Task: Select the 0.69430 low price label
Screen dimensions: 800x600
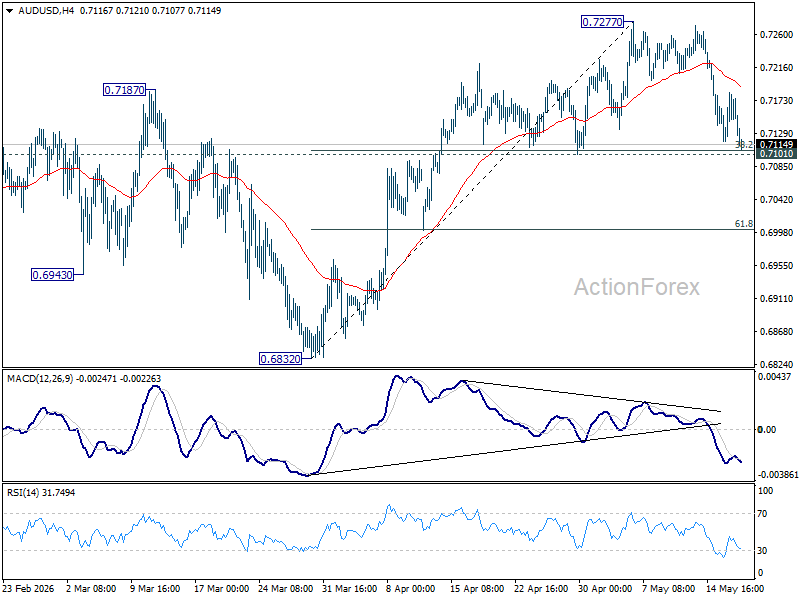Action: click(52, 275)
